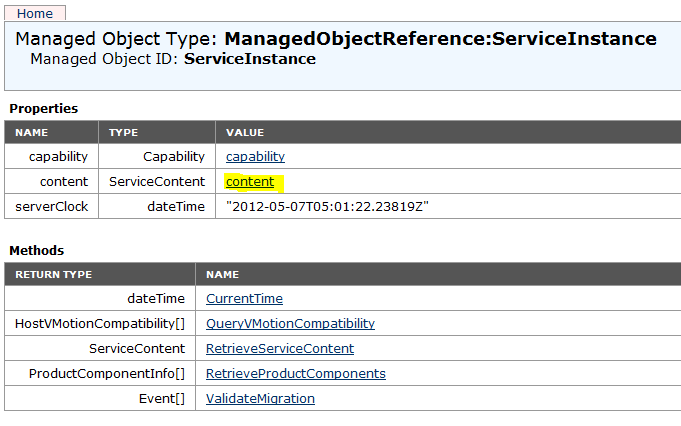Open RetrieveServiceContent method link

[x=280, y=349]
